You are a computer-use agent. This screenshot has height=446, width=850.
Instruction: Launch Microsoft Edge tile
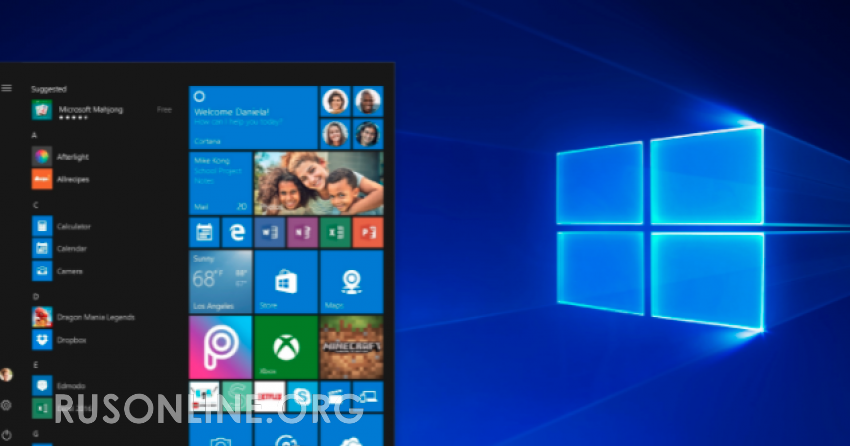pyautogui.click(x=237, y=232)
